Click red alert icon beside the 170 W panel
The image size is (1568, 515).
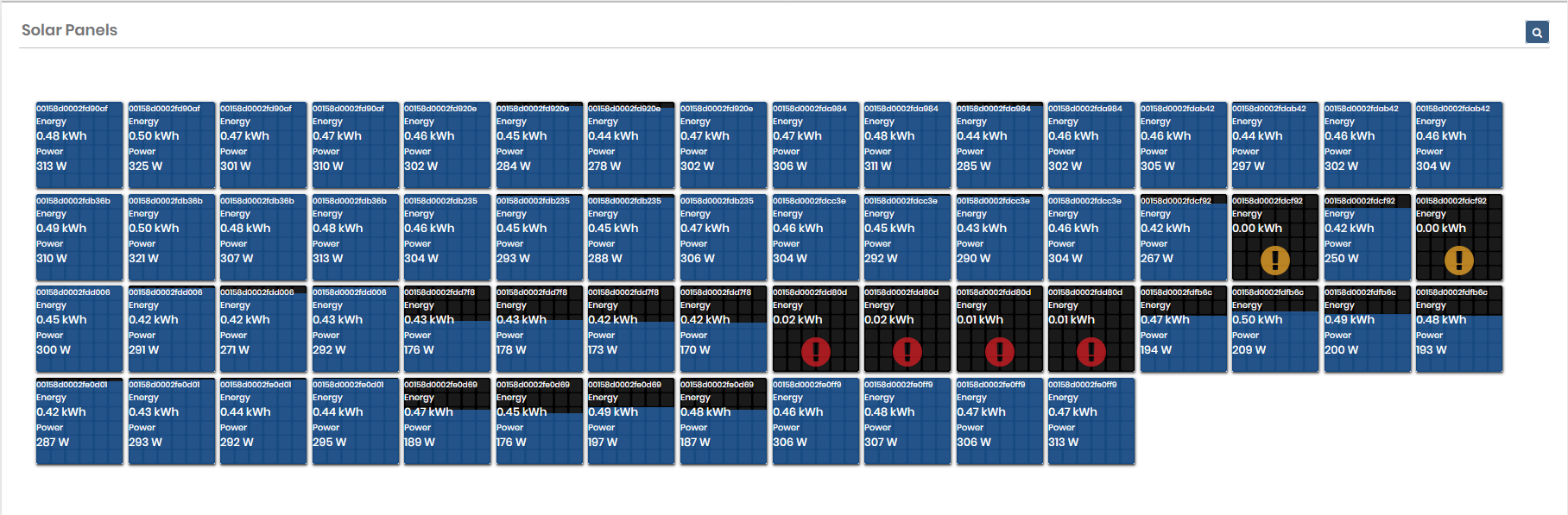pyautogui.click(x=815, y=351)
